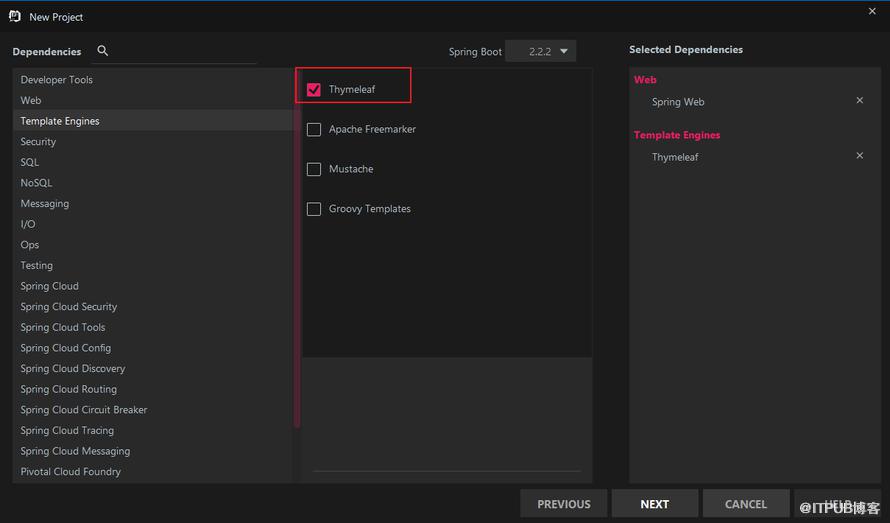The image size is (890, 523).
Task: Click Thymeleaf in Selected Dependencies
Action: click(675, 157)
